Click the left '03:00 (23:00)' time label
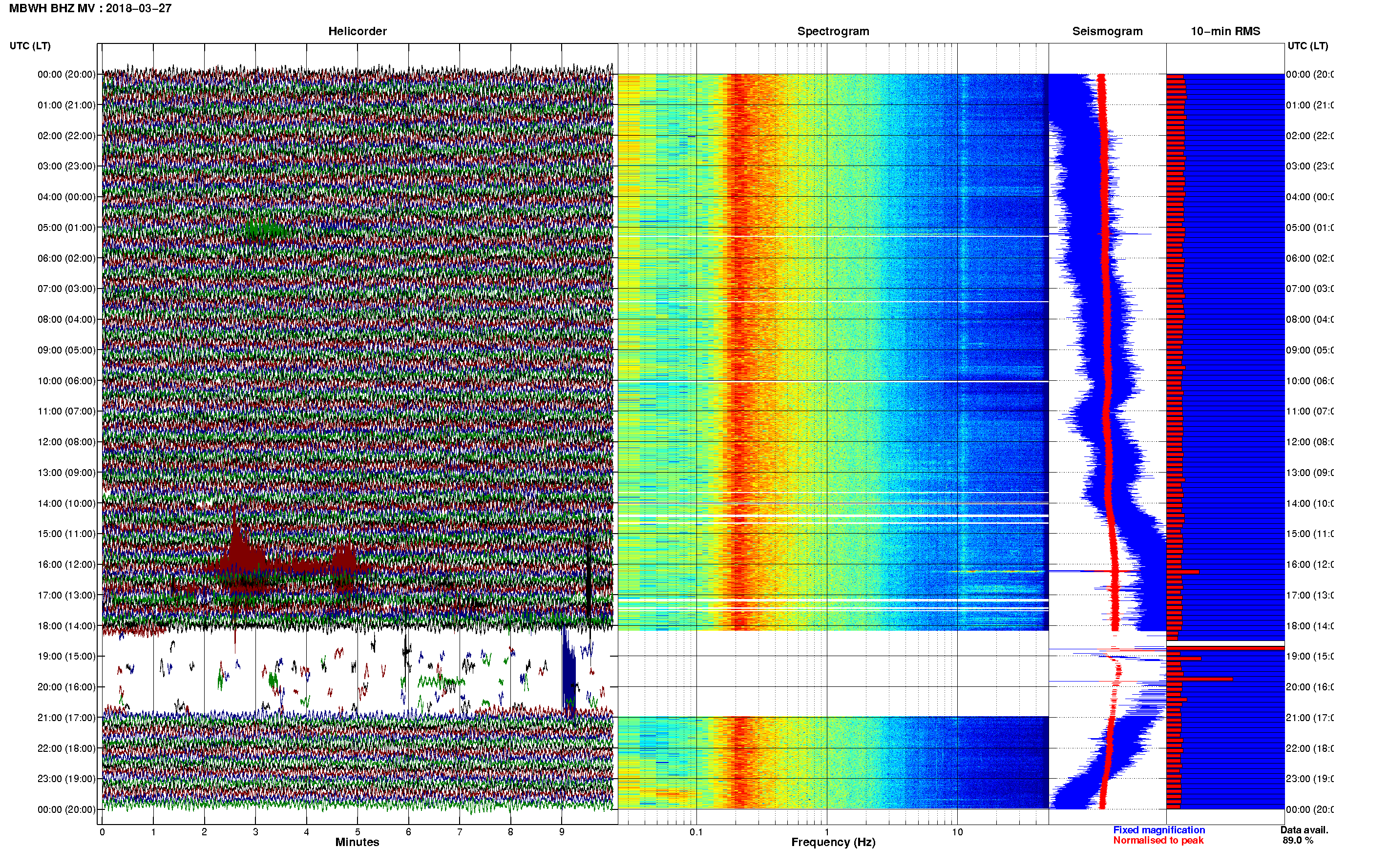 (x=66, y=166)
